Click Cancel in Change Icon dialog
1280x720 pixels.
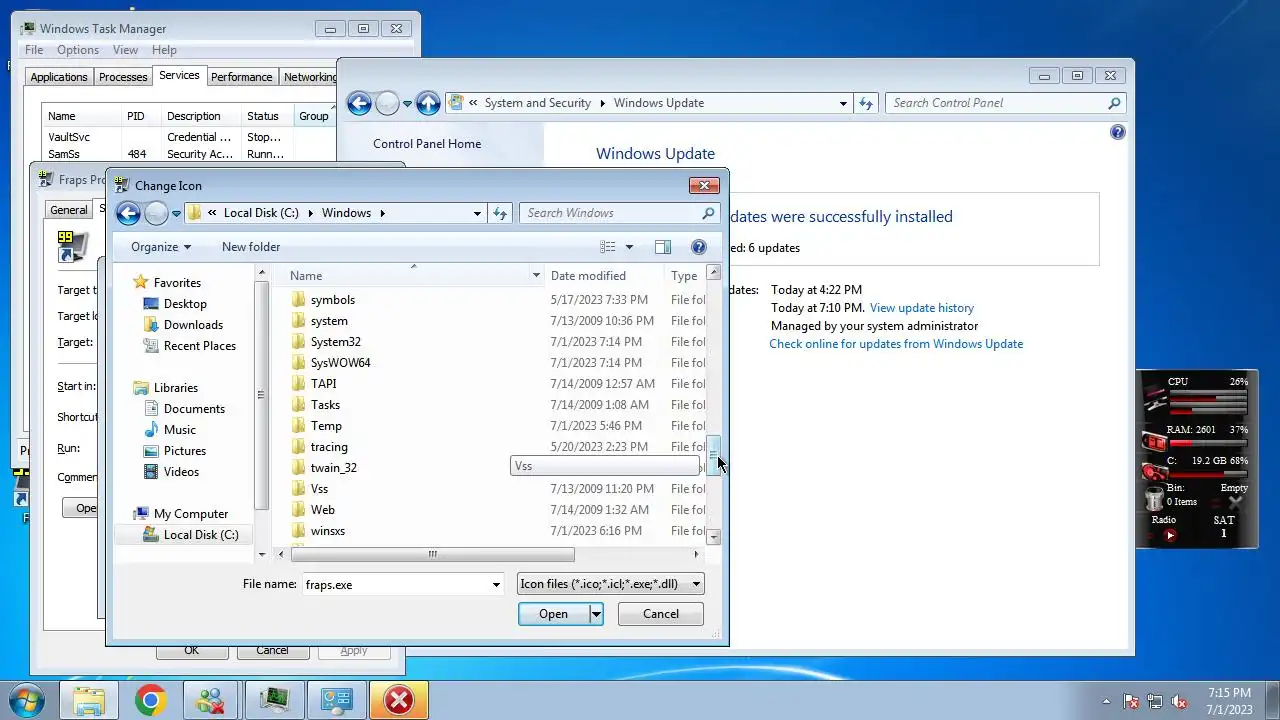point(661,614)
